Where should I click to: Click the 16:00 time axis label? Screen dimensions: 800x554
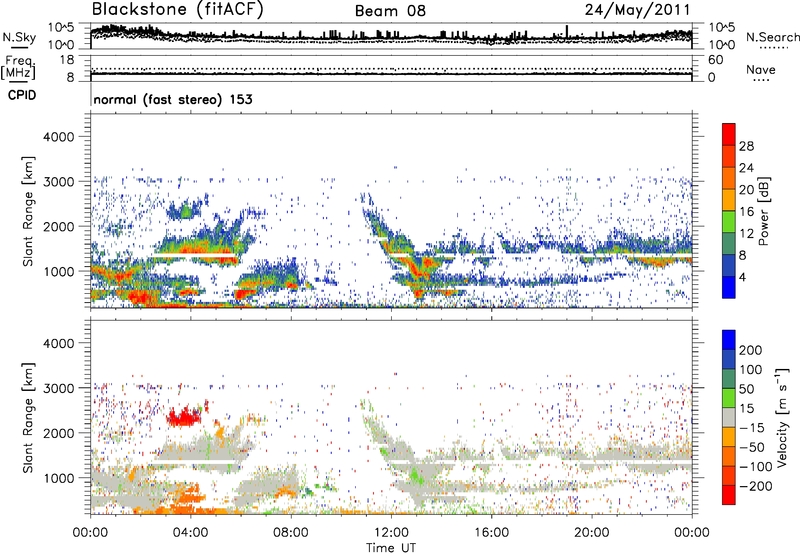point(491,533)
